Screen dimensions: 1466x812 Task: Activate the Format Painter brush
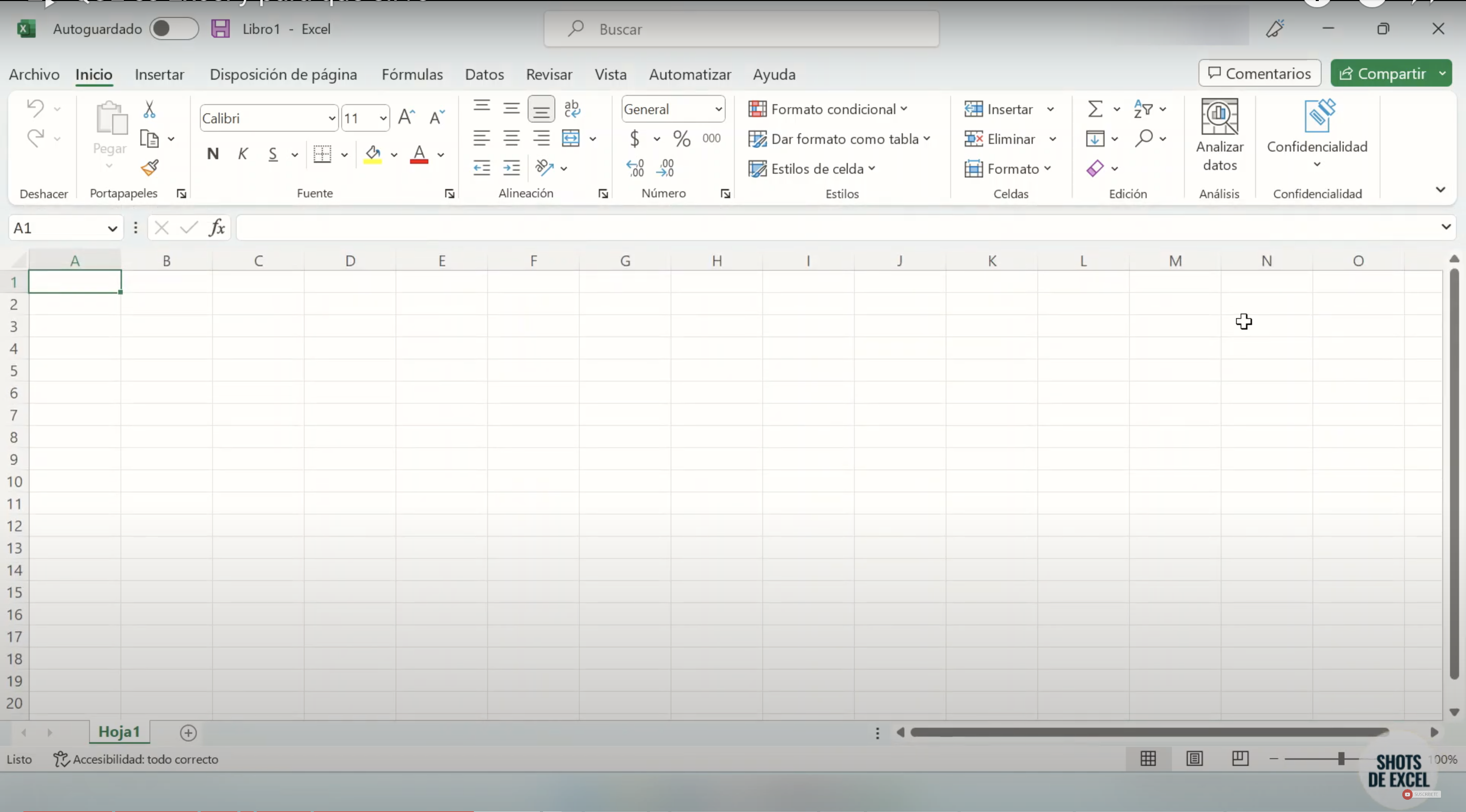pos(150,167)
